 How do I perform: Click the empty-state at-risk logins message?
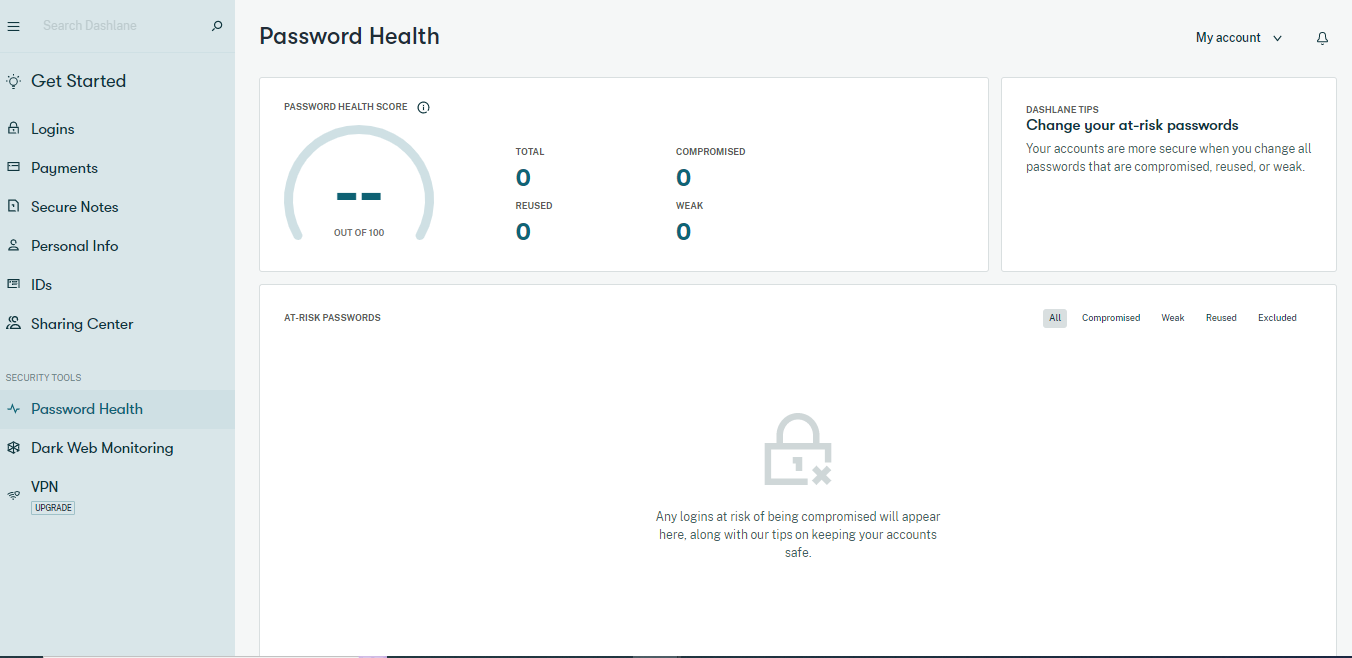798,535
